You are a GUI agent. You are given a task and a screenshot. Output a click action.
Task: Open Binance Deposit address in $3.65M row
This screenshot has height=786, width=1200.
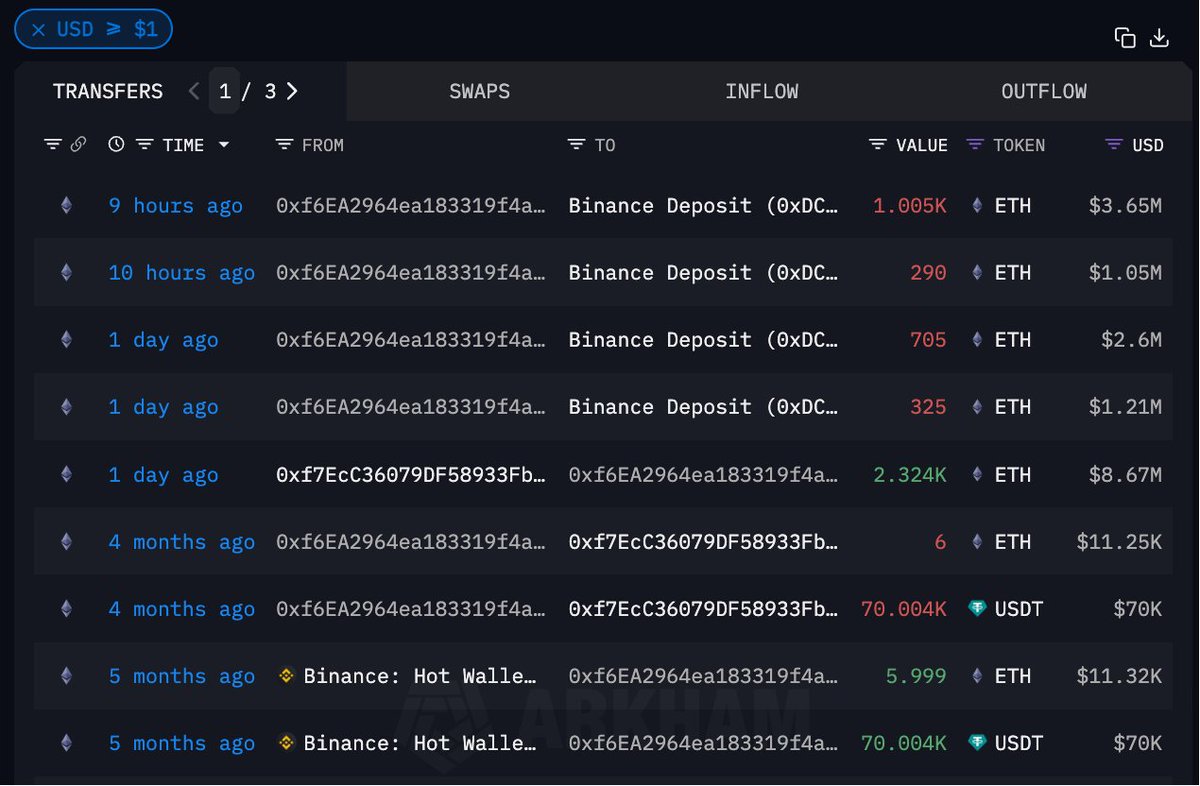click(x=704, y=206)
